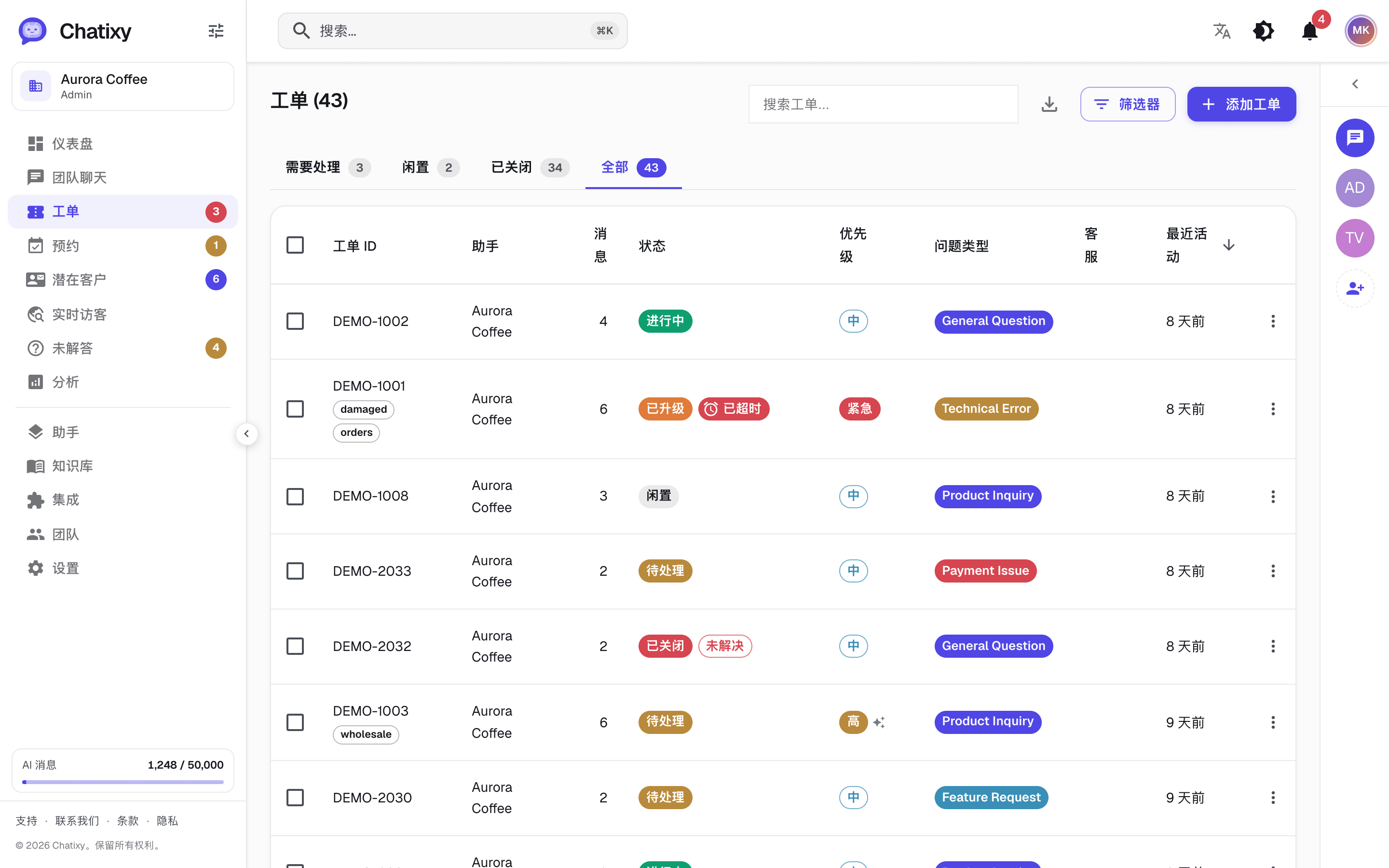This screenshot has width=1389, height=868.
Task: Open the 条款 footer link
Action: coord(128,821)
